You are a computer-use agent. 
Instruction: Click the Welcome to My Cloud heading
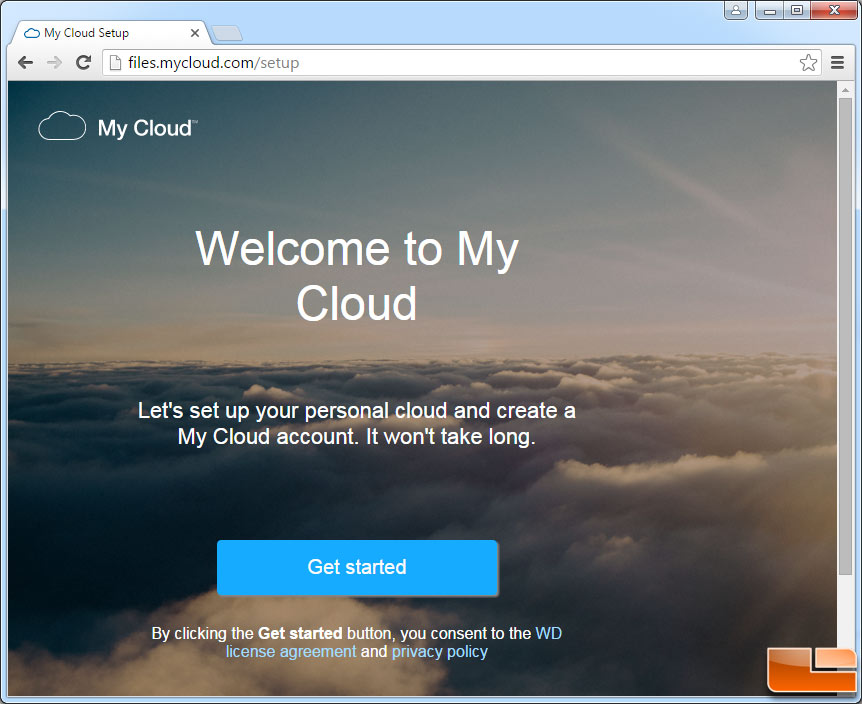click(x=357, y=276)
